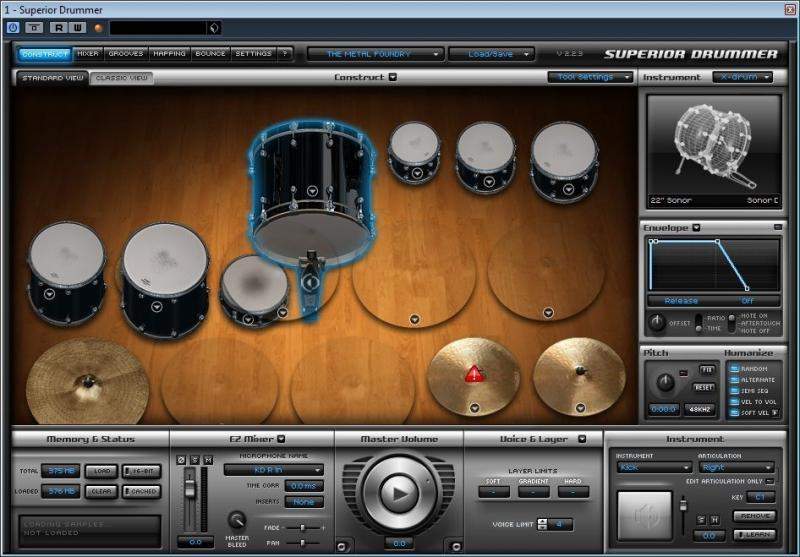Click the bottom-left corner icon of Master Volume

[341, 547]
